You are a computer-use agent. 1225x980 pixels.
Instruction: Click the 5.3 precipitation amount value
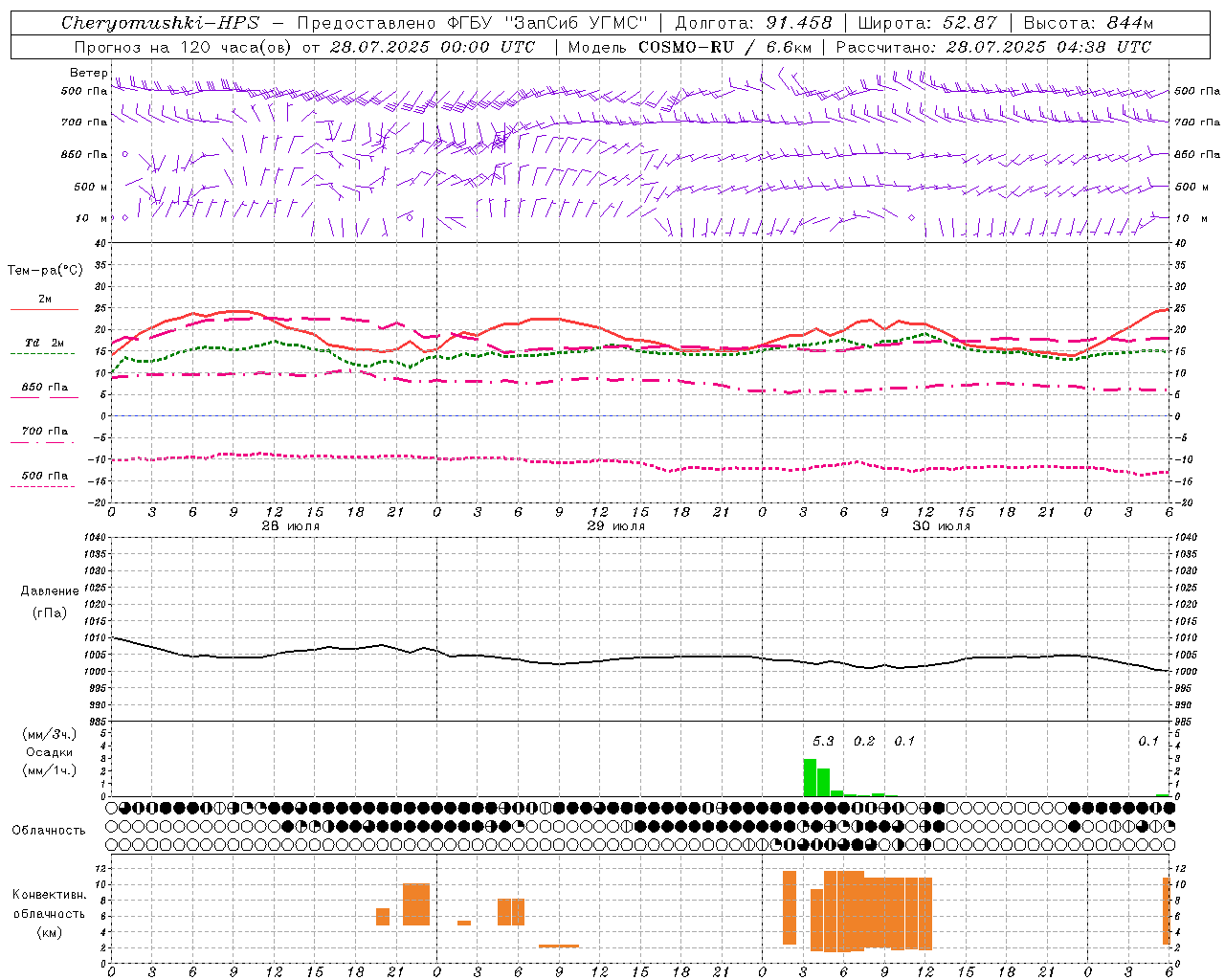tap(823, 741)
